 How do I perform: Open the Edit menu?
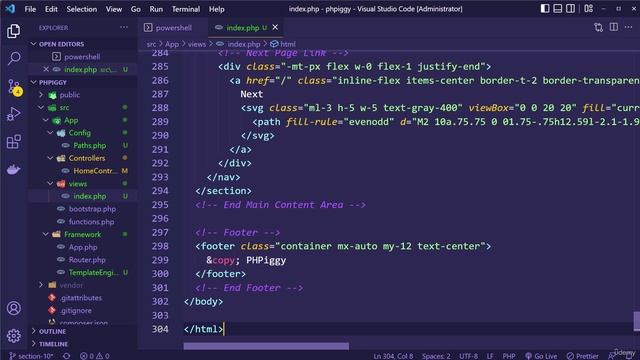point(51,9)
